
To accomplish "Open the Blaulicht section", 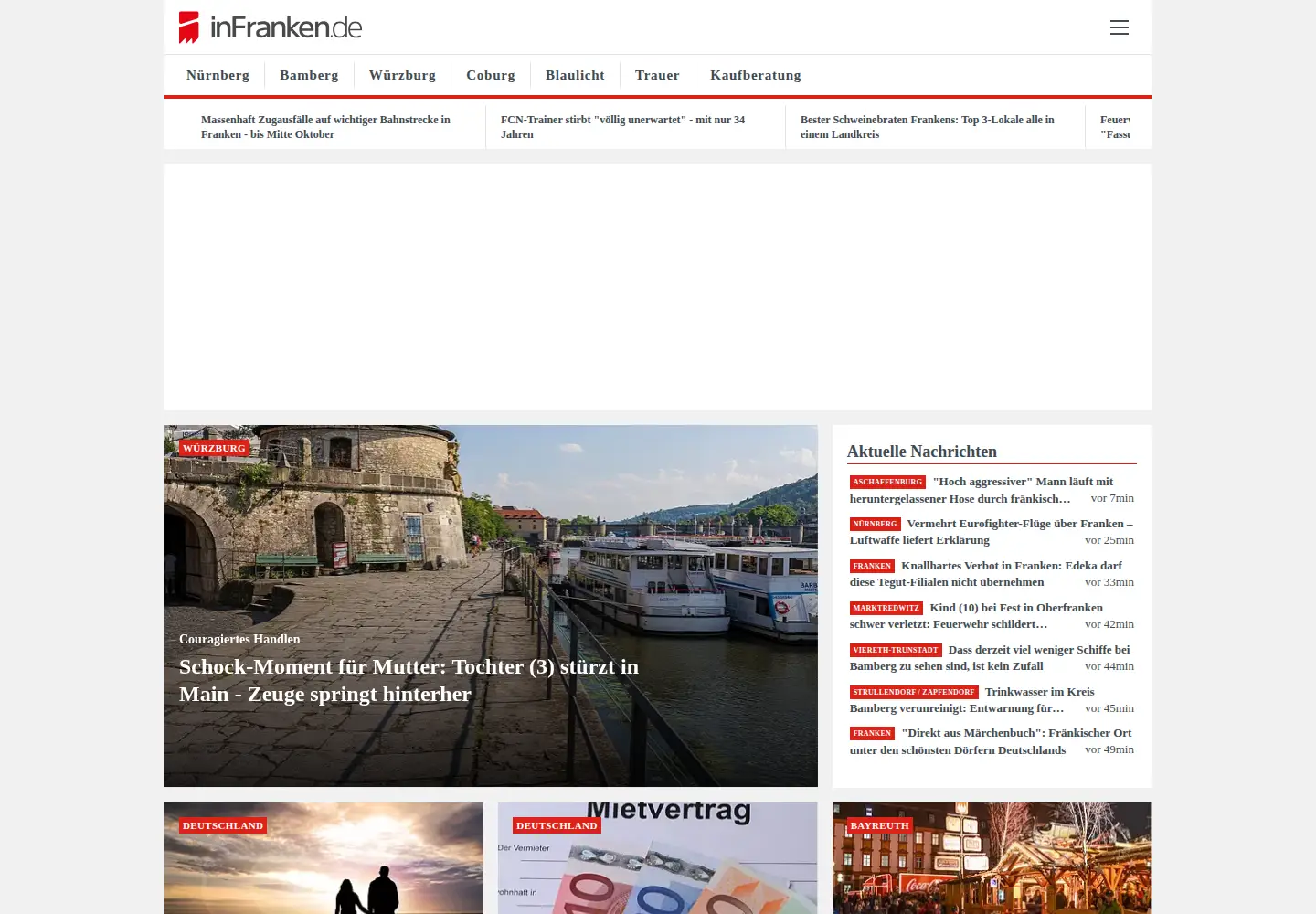I will click(x=575, y=75).
